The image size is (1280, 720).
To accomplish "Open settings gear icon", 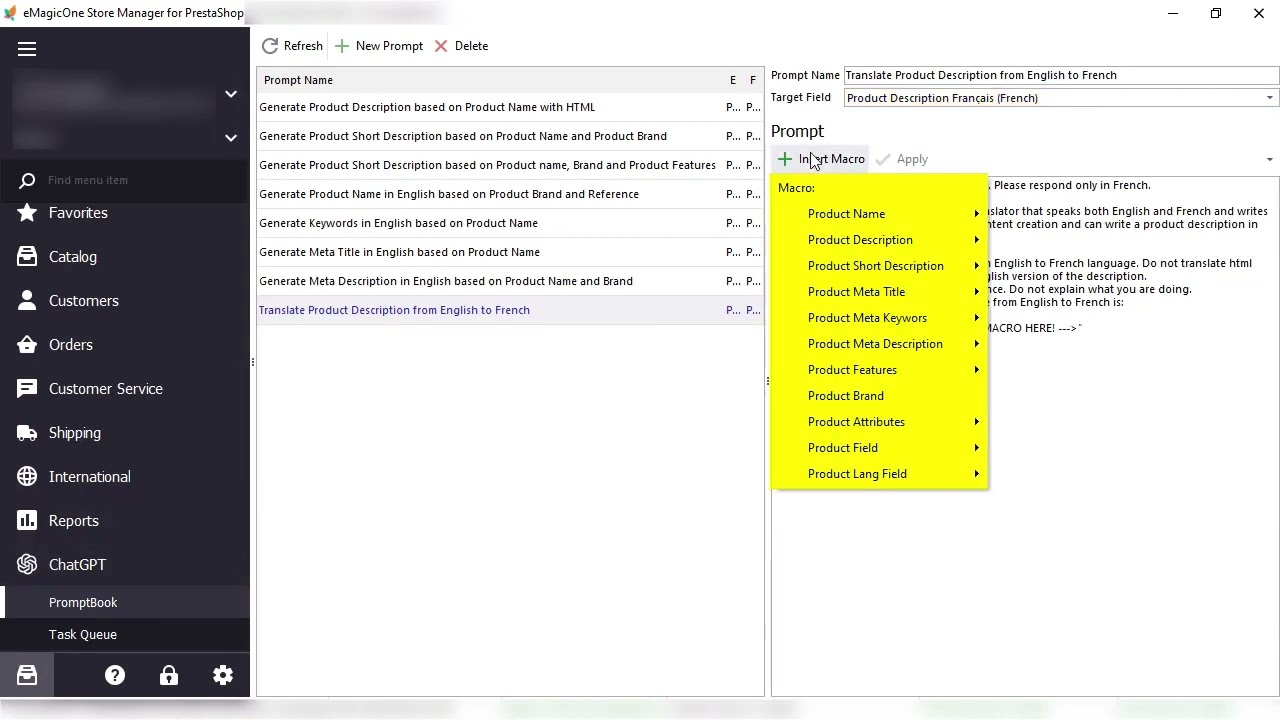I will 223,676.
